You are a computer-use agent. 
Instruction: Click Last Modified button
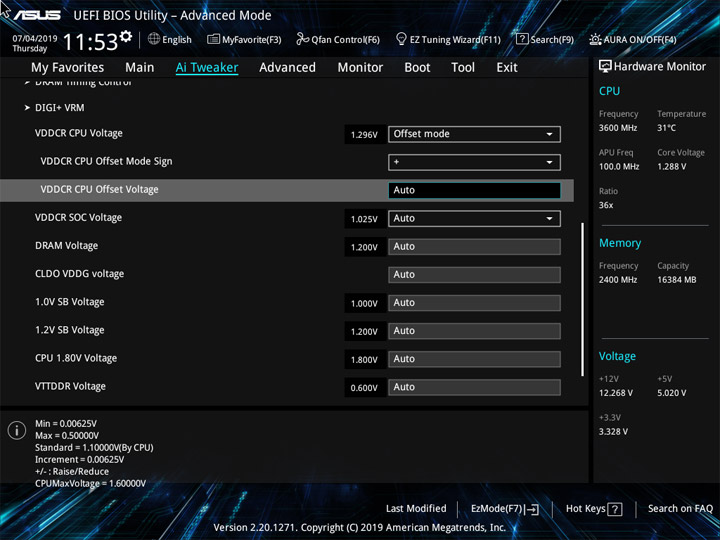(x=416, y=509)
